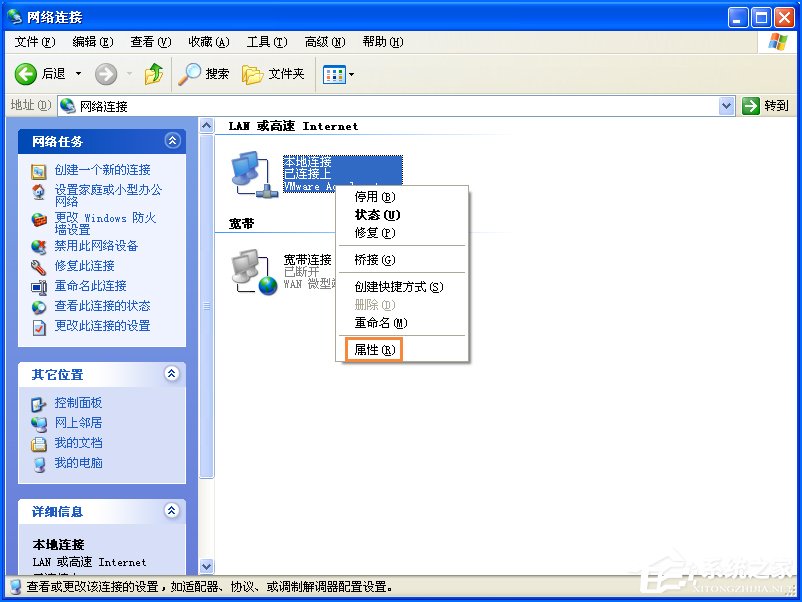Open the 工具(T) menu
Screen dimensions: 802x602
[267, 42]
